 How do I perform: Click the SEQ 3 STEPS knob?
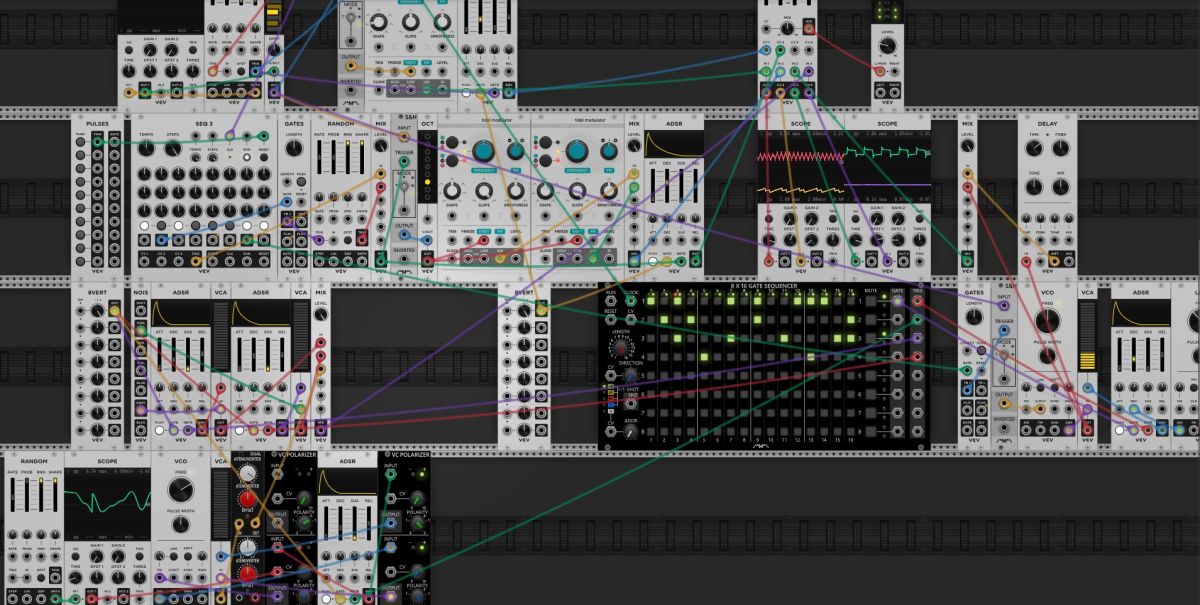tap(173, 148)
